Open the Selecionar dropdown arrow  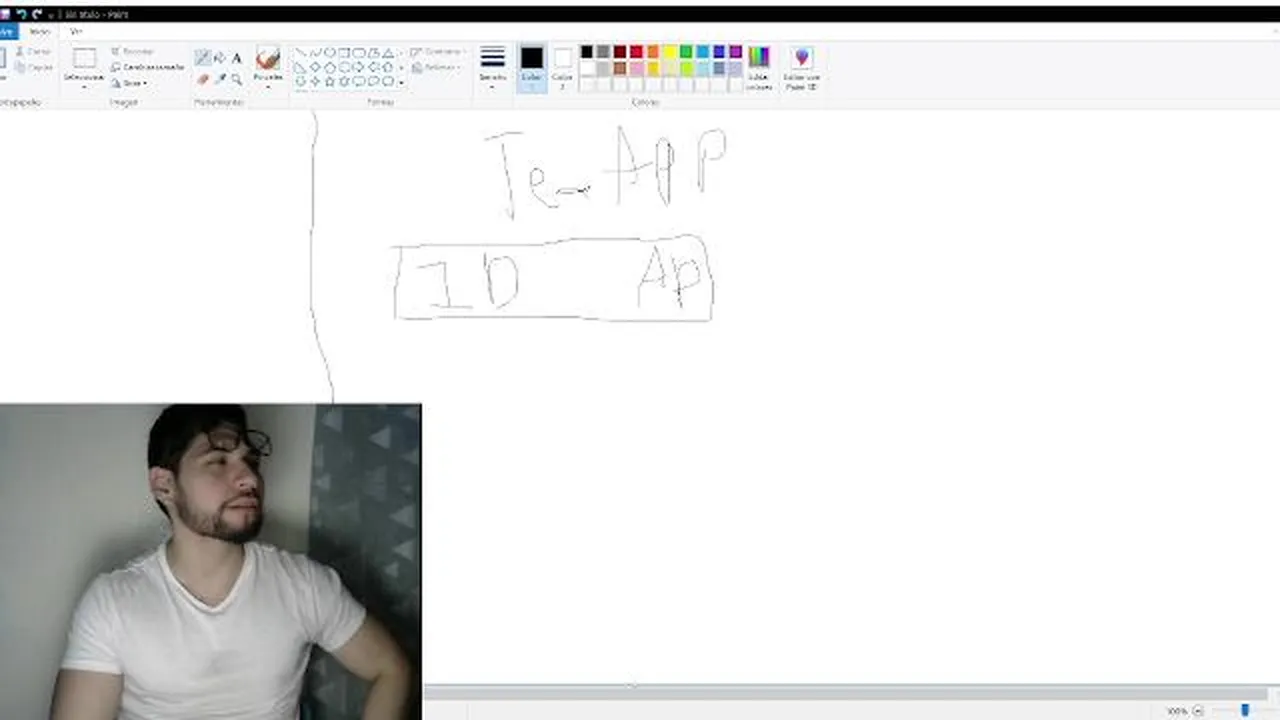84,87
